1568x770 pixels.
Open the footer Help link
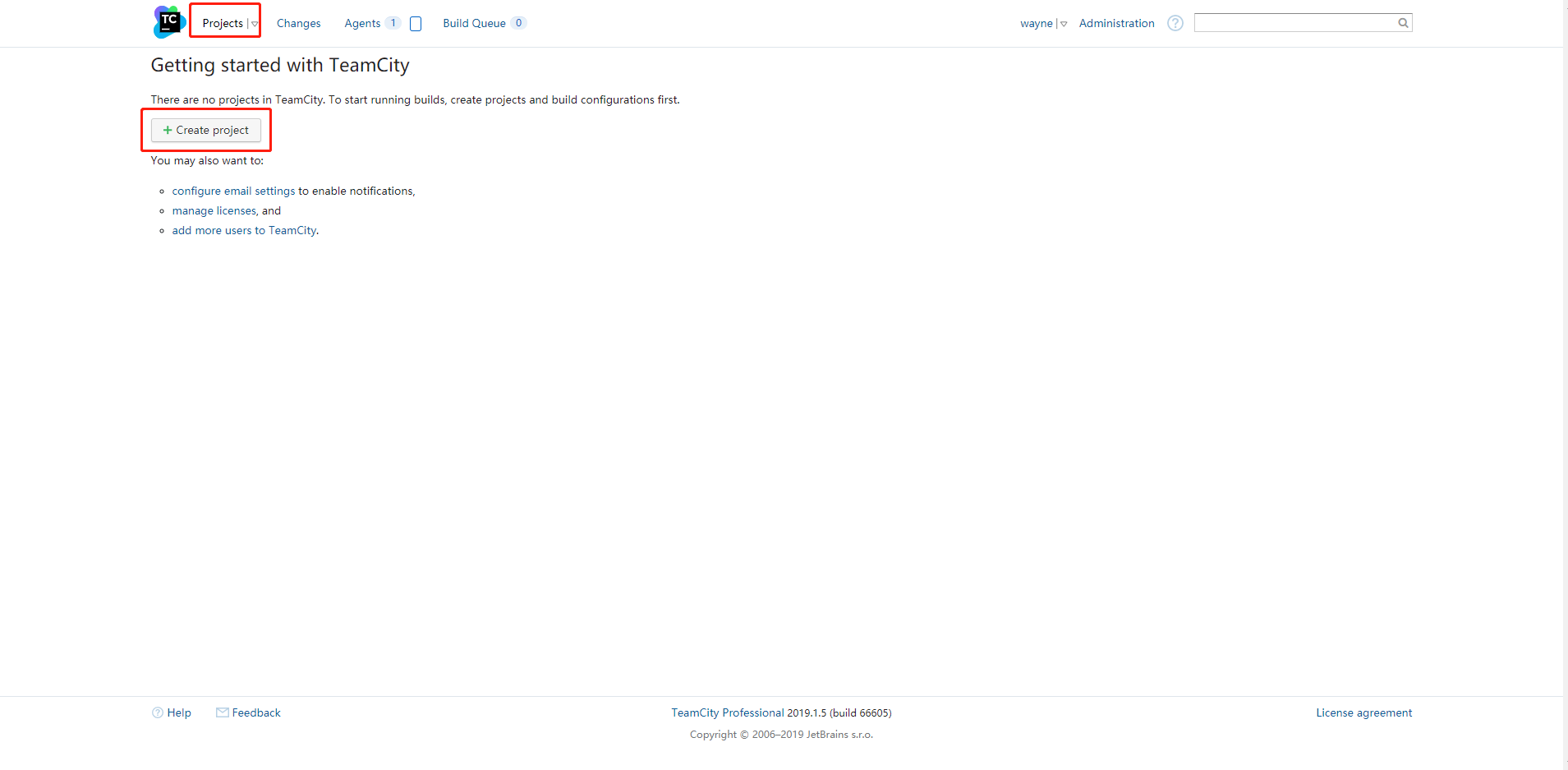[x=179, y=712]
